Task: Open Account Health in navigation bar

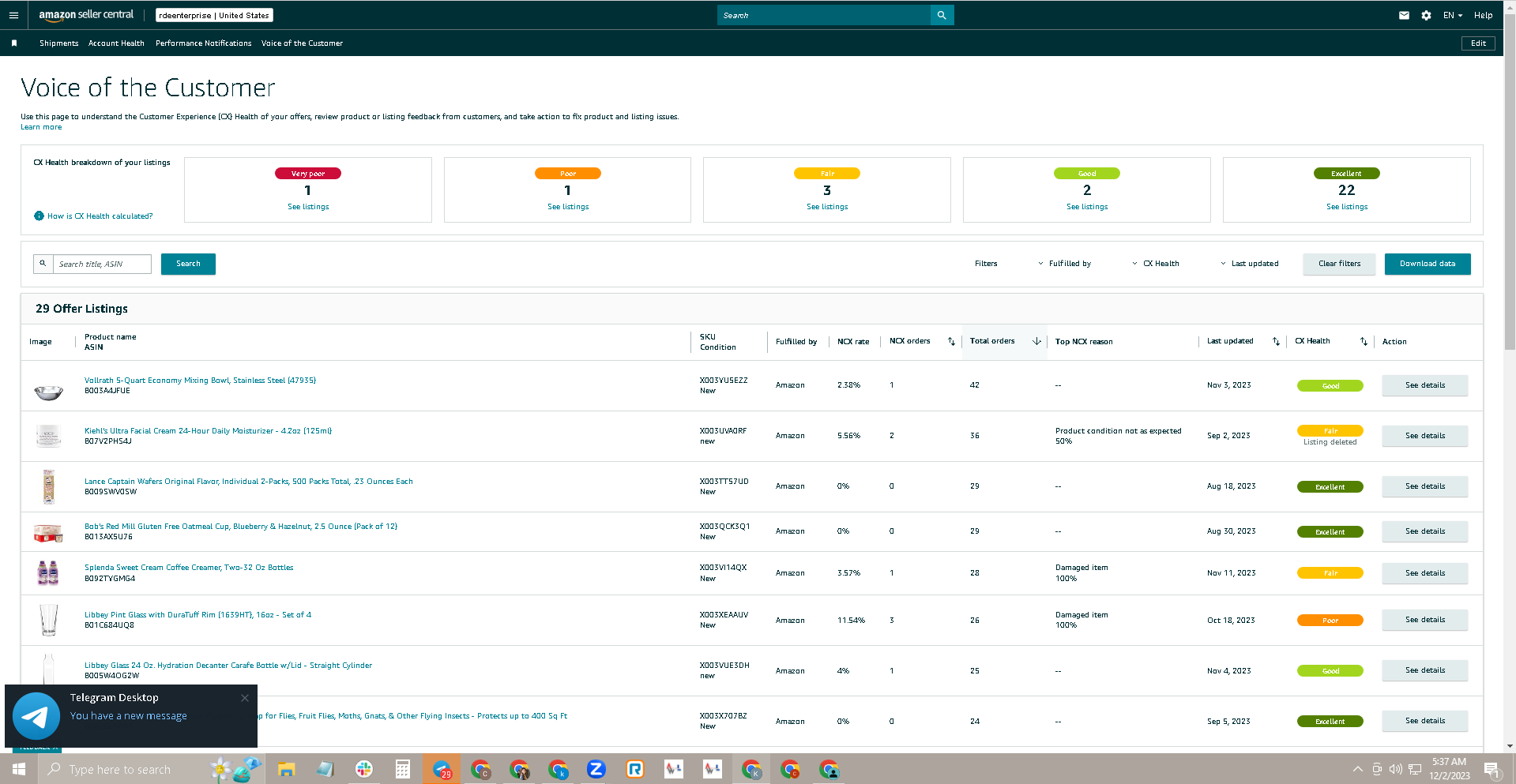Action: click(116, 43)
